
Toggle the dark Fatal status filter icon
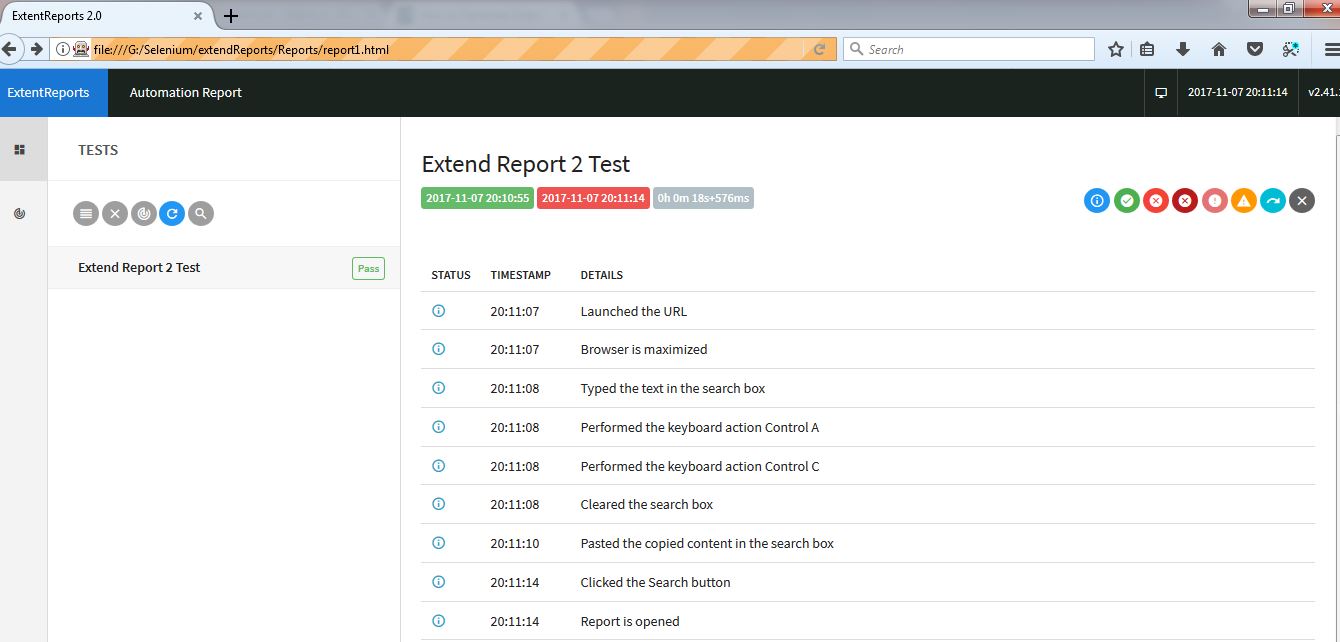pos(1185,200)
